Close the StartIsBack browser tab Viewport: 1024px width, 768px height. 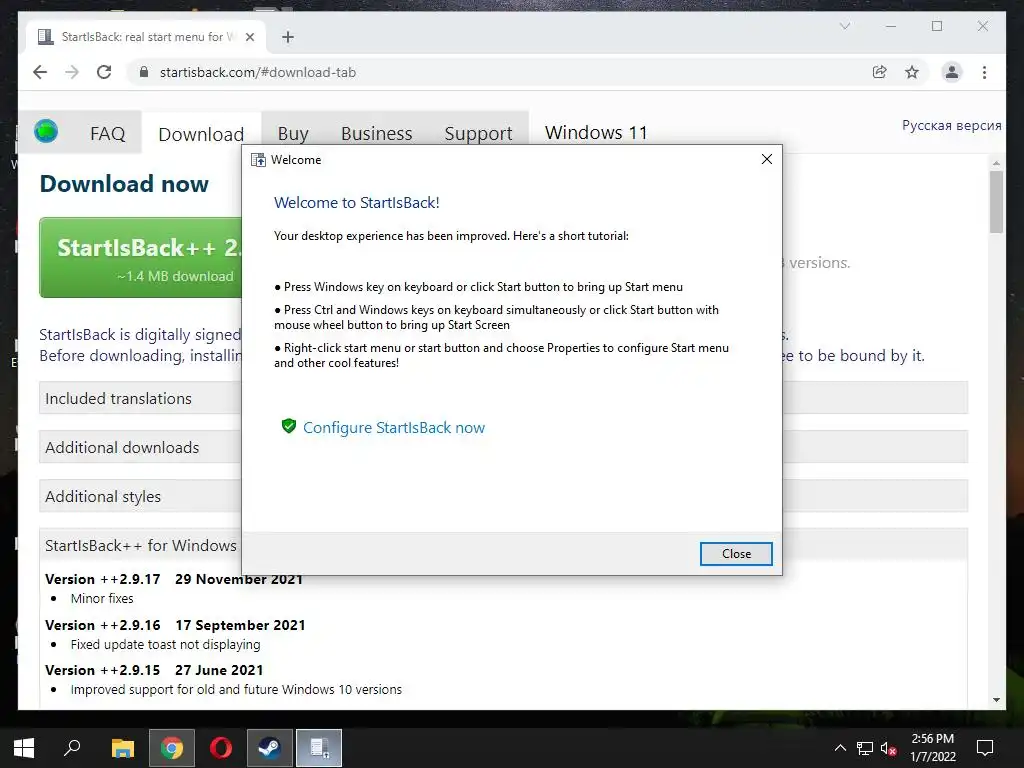249,37
